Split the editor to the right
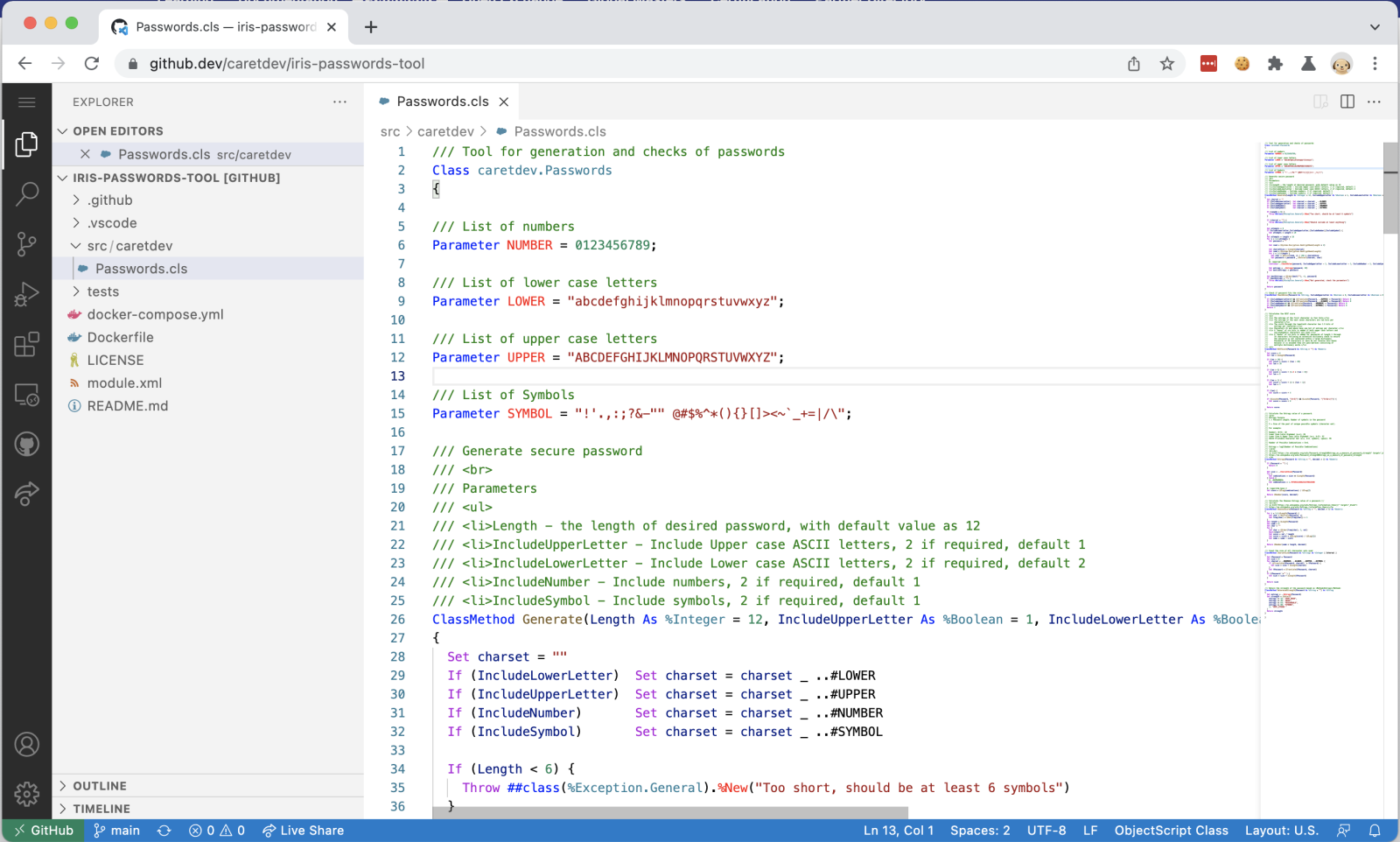The image size is (1400, 842). point(1347,102)
